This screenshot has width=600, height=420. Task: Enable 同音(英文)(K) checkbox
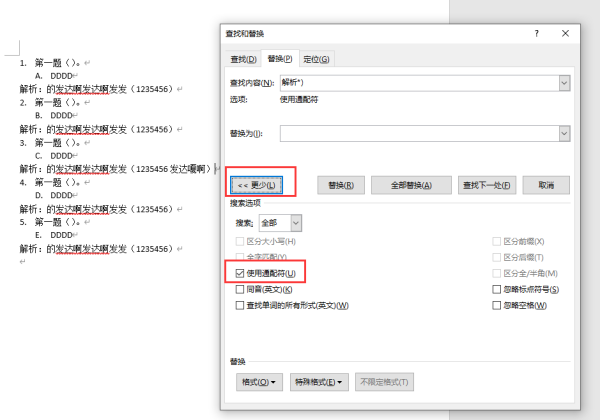point(240,289)
